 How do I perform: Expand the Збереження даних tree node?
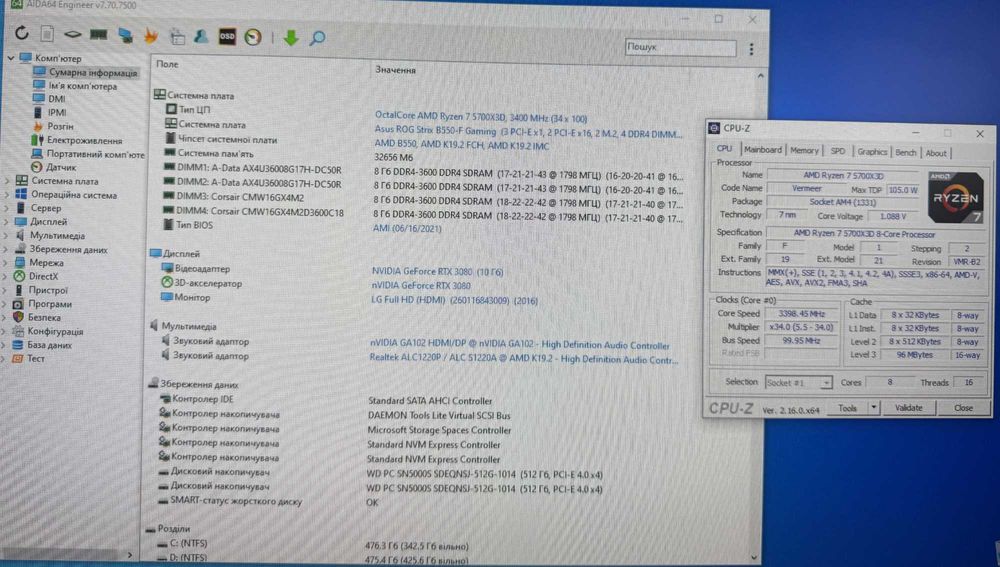point(6,249)
